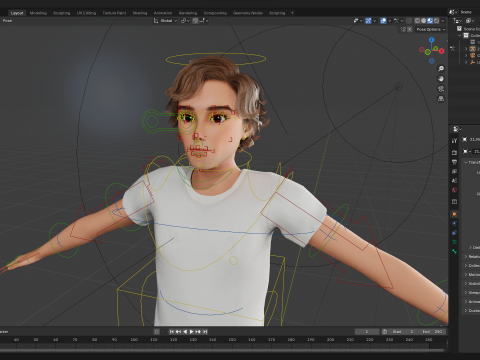The height and width of the screenshot is (360, 480).
Task: Click the End frame field
Action: [432, 332]
